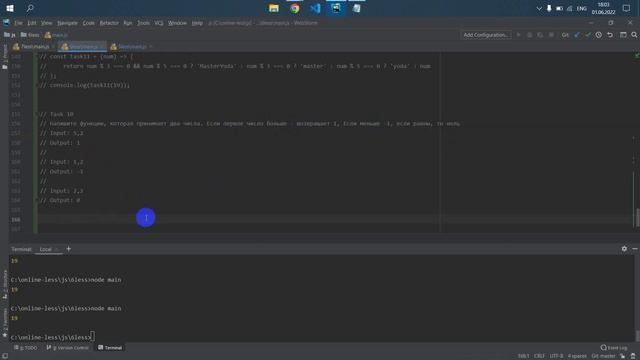
Task: Click the Task 10 comment line
Action: [x=57, y=114]
